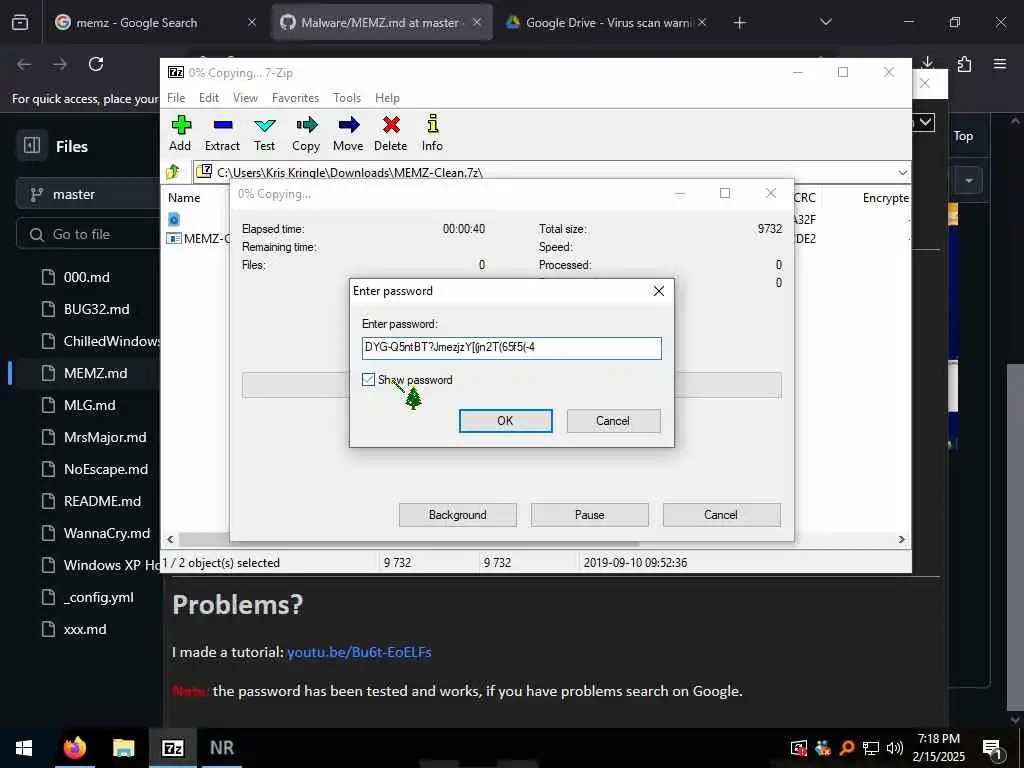Open the View menu in 7-Zip
1024x768 pixels.
[246, 98]
